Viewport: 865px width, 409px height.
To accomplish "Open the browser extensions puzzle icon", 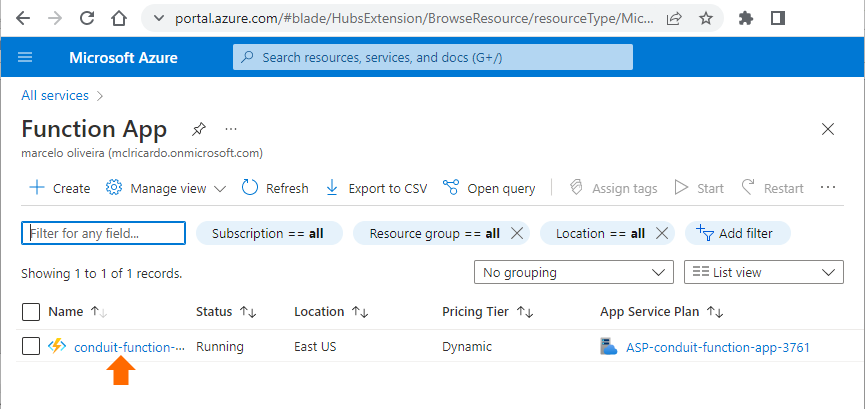I will click(x=746, y=18).
